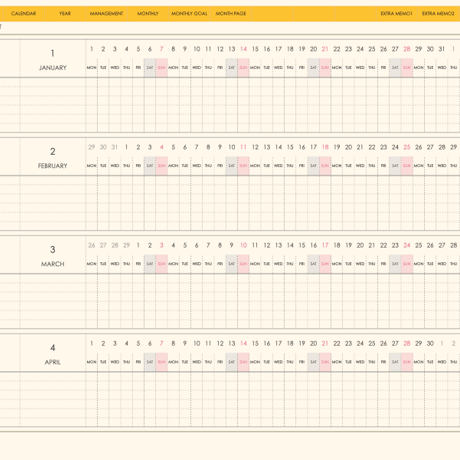Click MON label beneath April 8
Screen dimensions: 460x460
tap(173, 362)
